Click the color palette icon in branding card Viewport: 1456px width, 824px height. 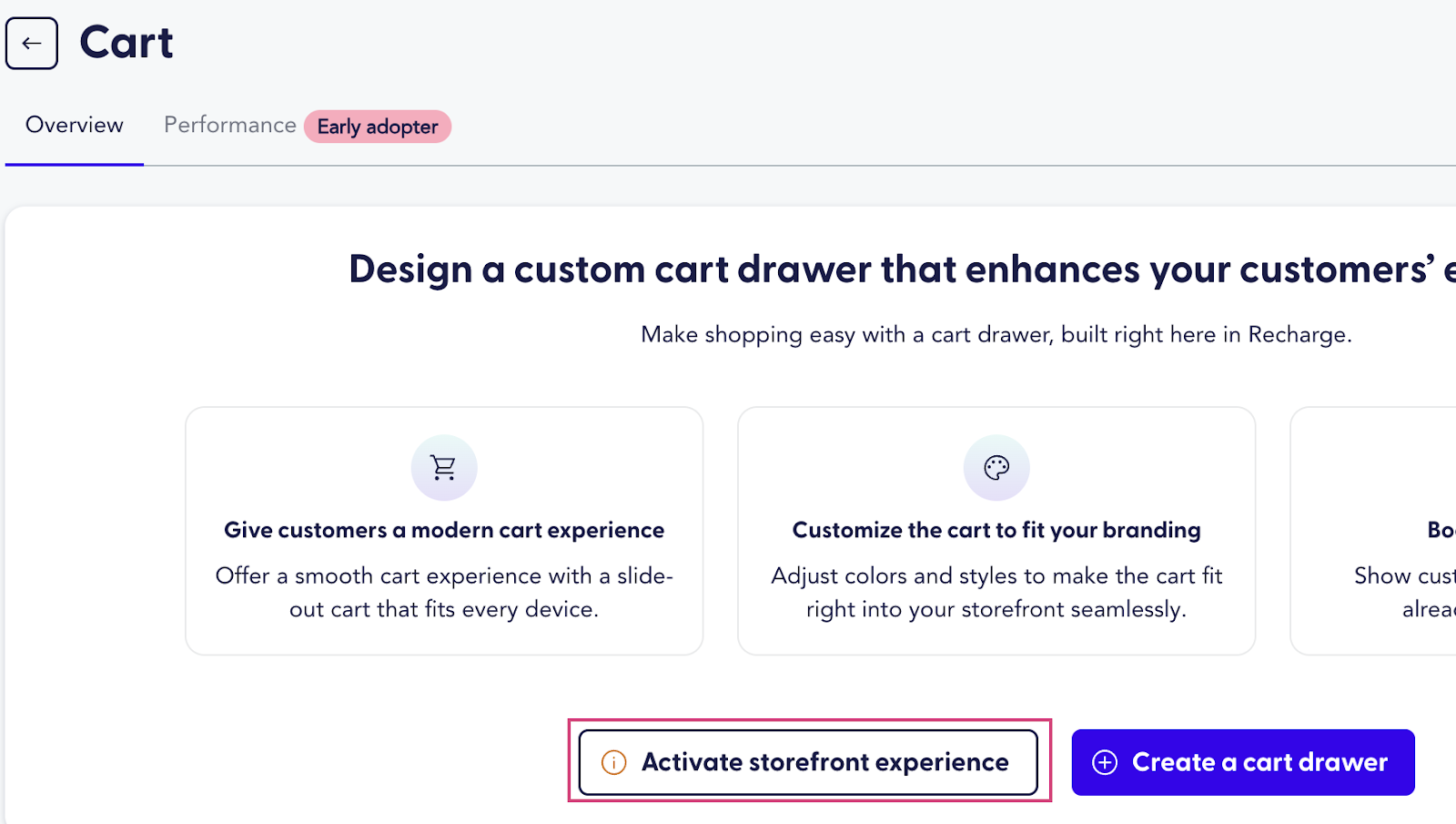coord(996,467)
